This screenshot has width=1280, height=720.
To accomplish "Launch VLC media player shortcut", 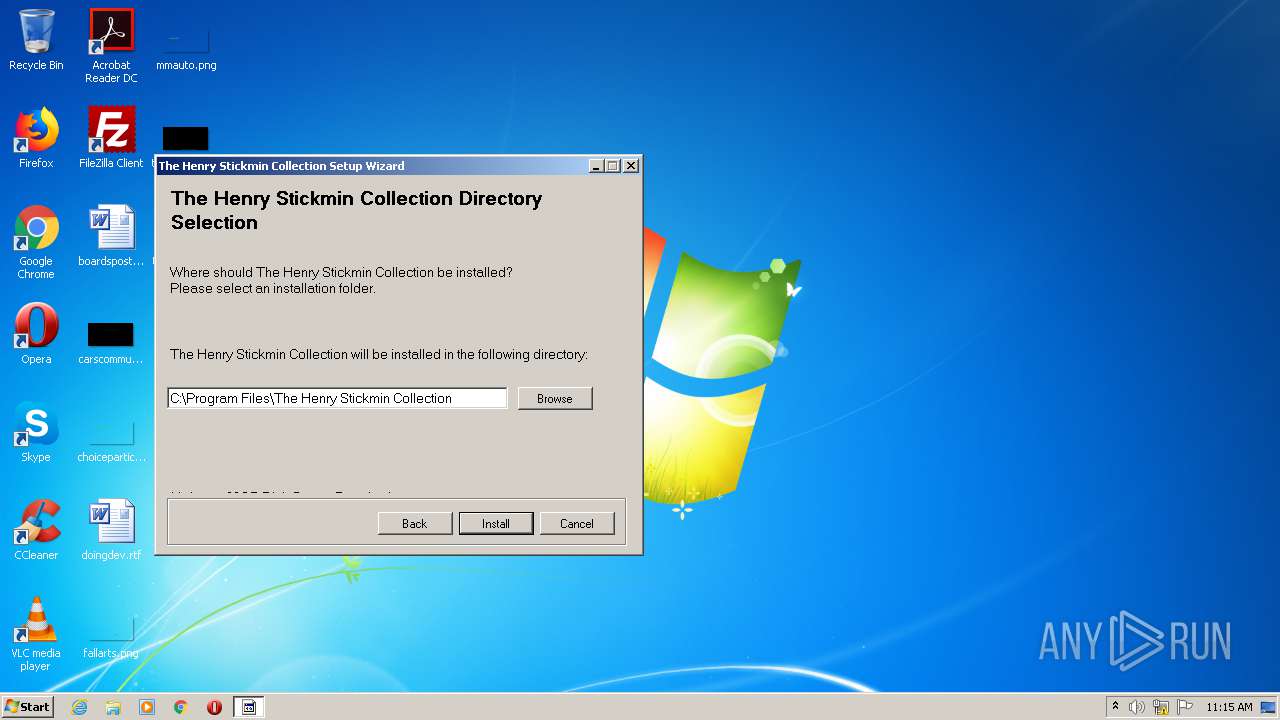I will pos(36,634).
